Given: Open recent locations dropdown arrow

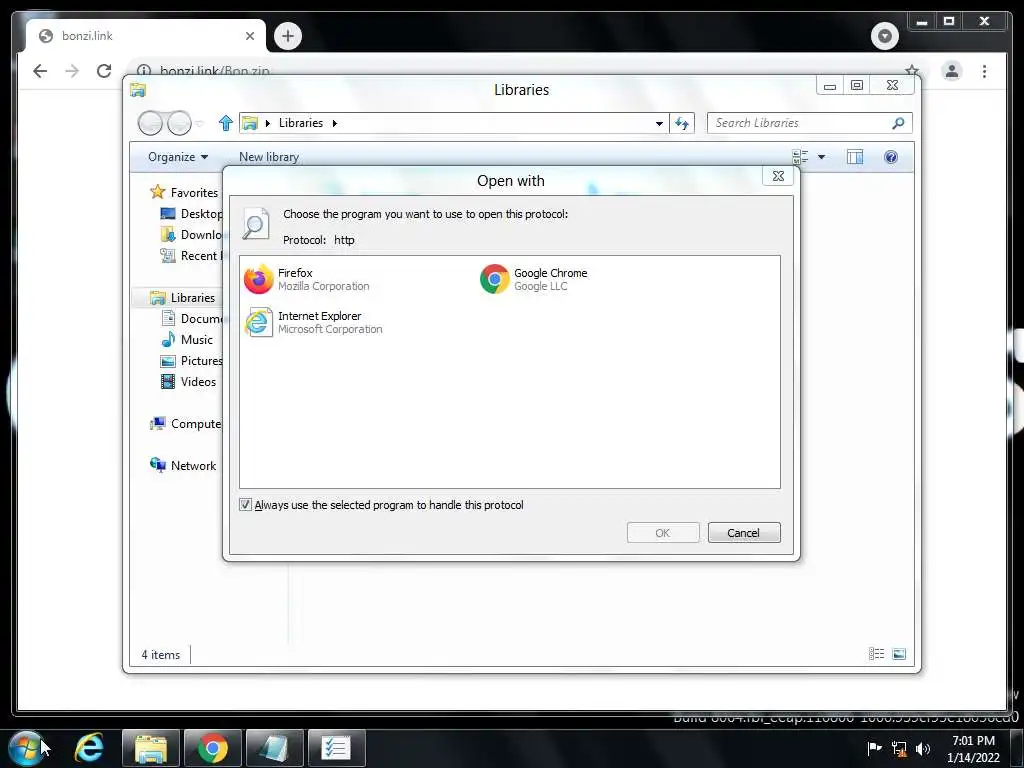Looking at the screenshot, I should point(200,123).
